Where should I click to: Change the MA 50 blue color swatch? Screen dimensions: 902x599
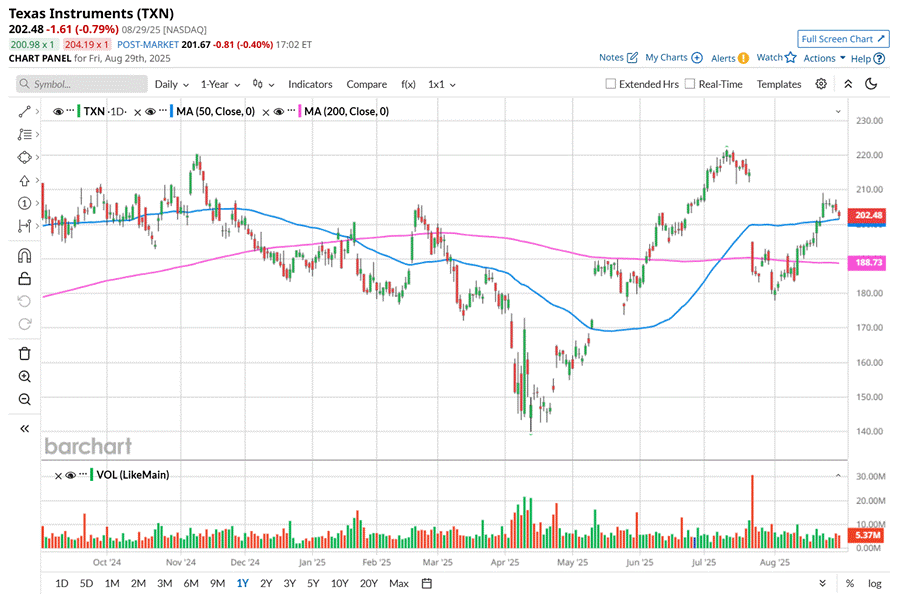click(x=171, y=111)
